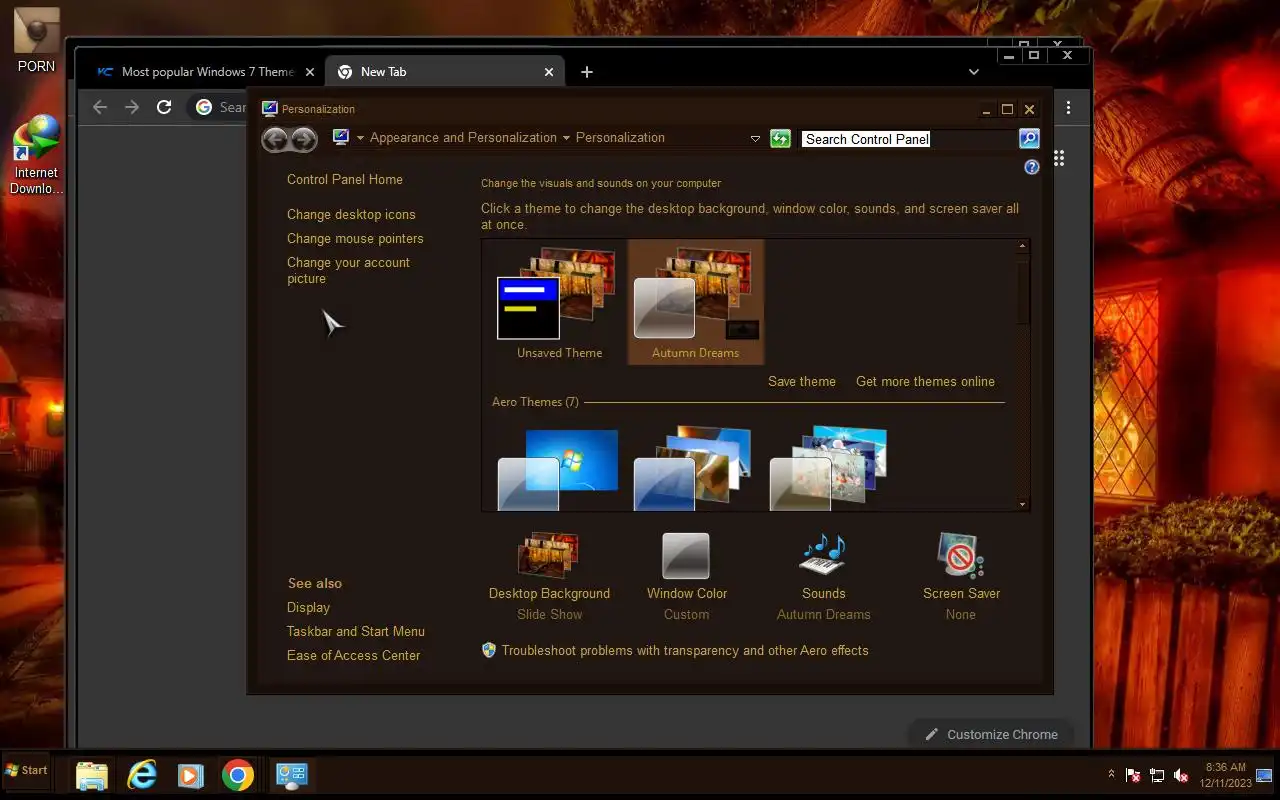Click Appearance and Personalization breadcrumb
This screenshot has width=1280, height=800.
pyautogui.click(x=463, y=138)
